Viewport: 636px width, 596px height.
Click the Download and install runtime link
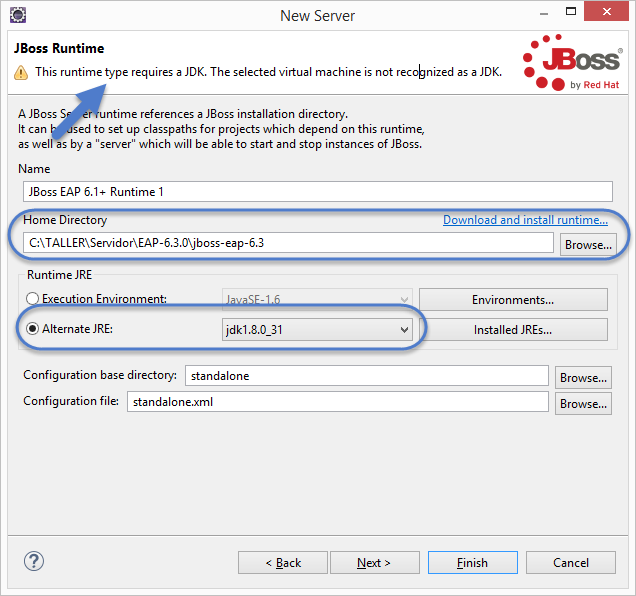click(x=525, y=220)
